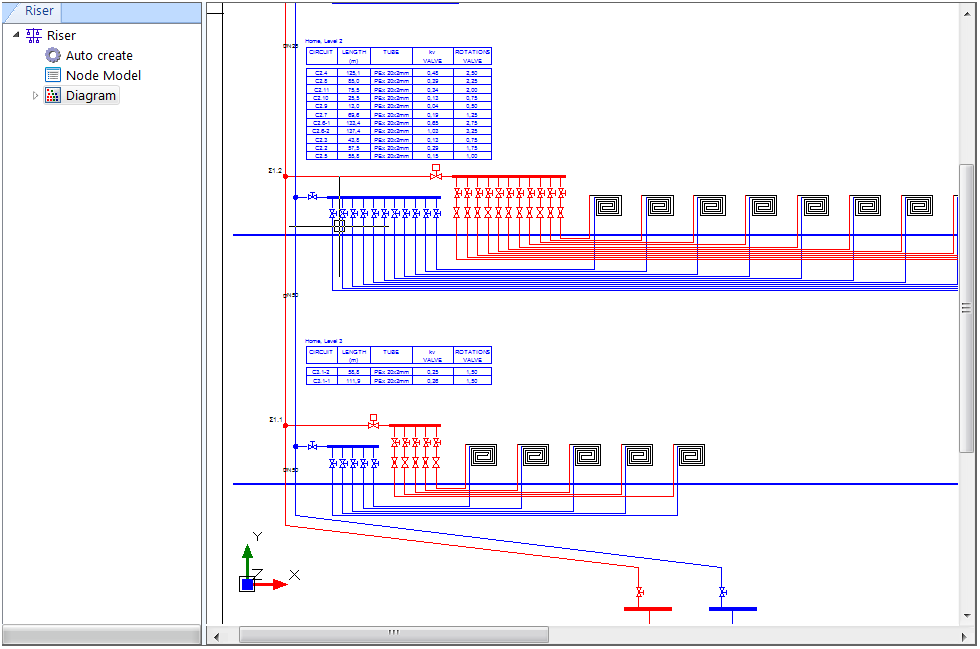Click the blue shut-off valve near Z1.1
980x649 pixels.
point(312,445)
